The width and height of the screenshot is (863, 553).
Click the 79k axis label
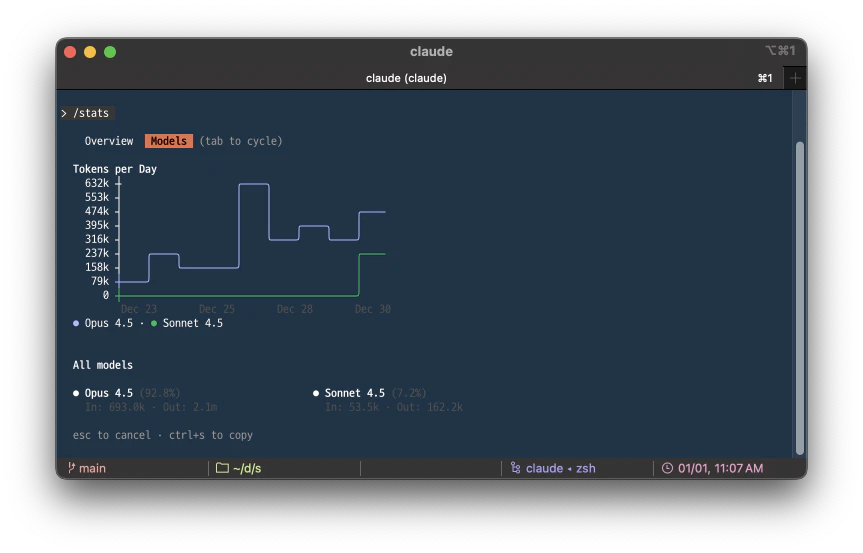(x=100, y=281)
